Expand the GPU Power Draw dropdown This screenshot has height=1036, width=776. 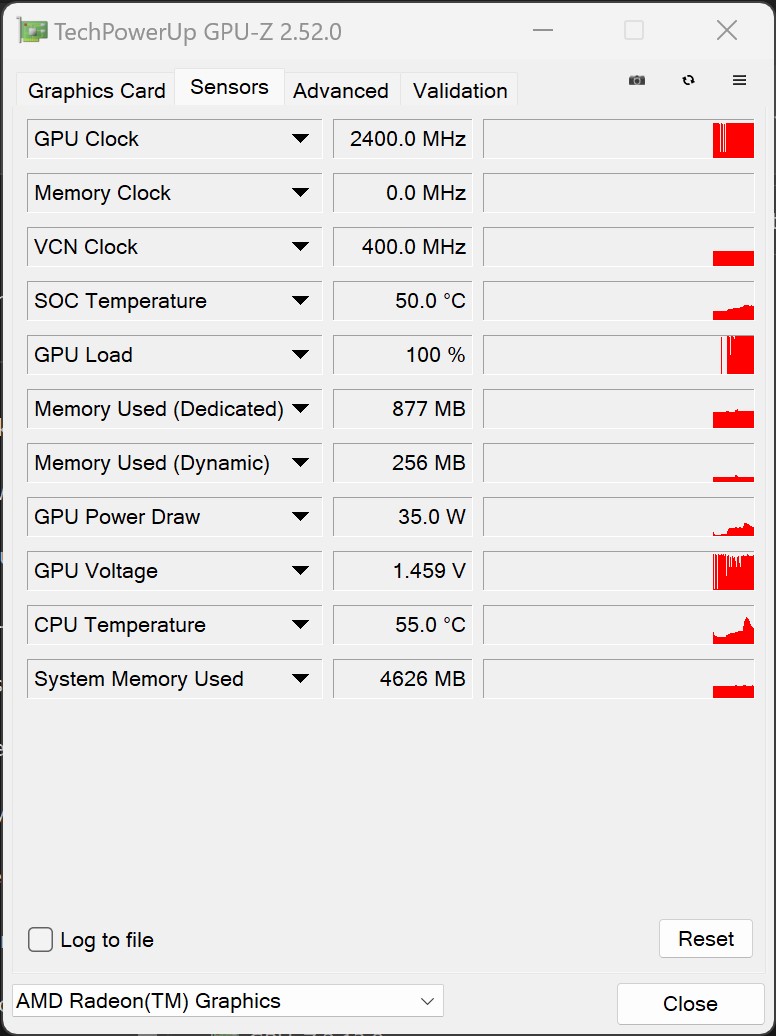tap(300, 517)
